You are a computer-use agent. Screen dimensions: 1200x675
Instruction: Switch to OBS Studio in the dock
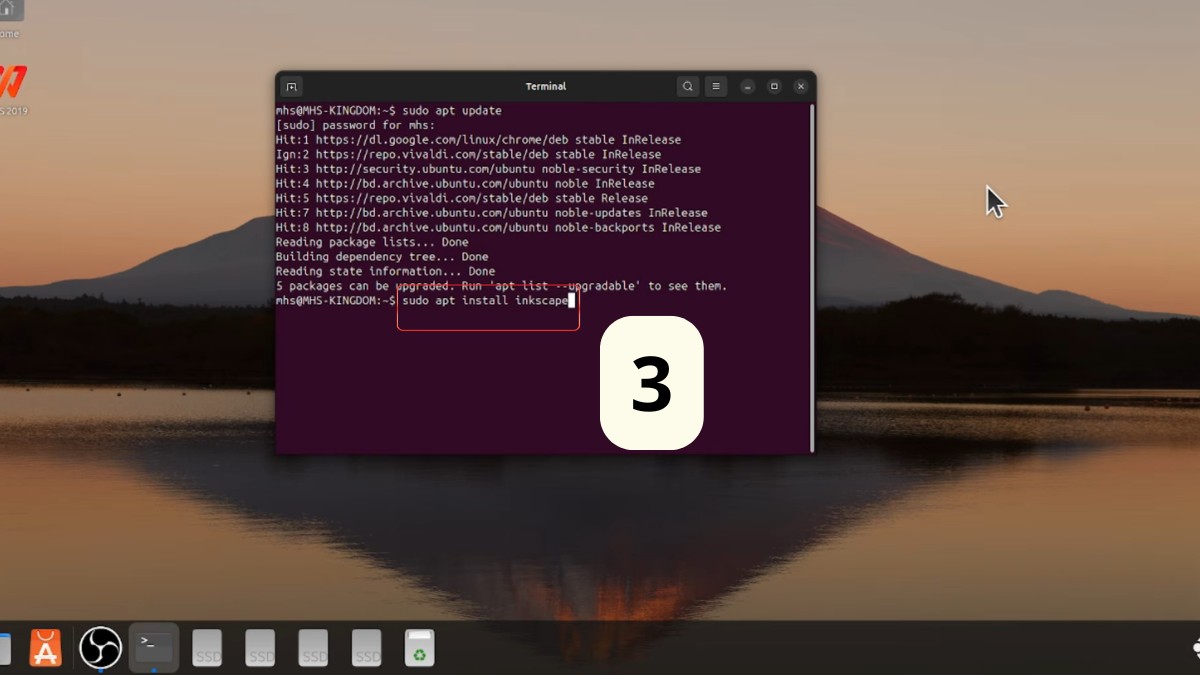[x=100, y=647]
